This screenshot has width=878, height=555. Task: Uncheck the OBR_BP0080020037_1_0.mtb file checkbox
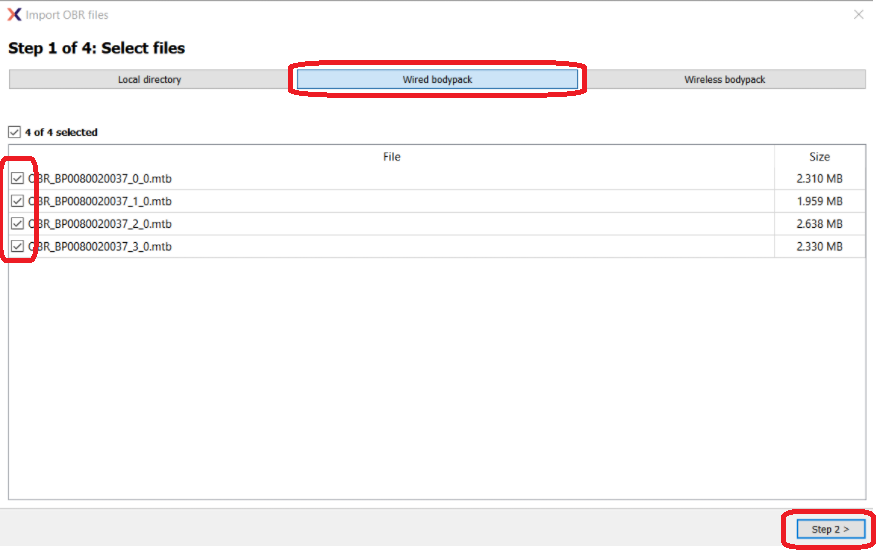[x=18, y=201]
